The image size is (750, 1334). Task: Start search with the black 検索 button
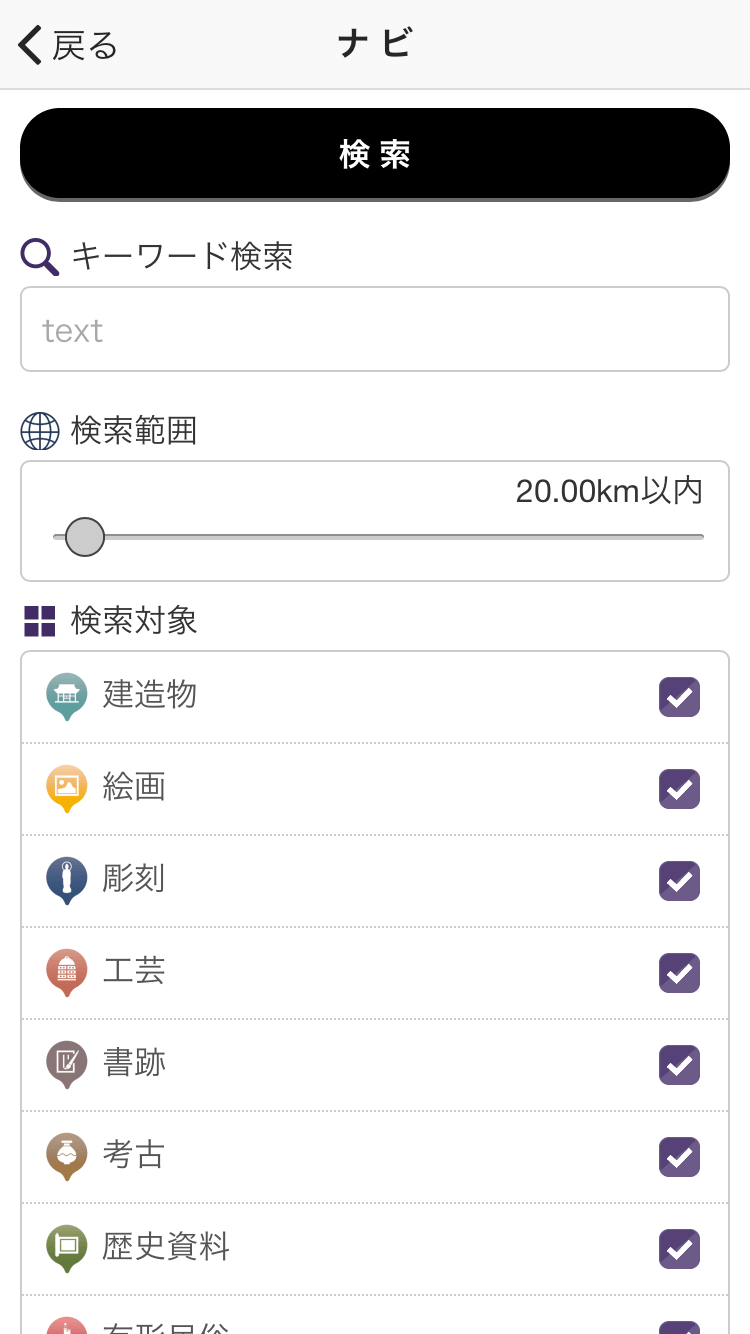point(375,154)
